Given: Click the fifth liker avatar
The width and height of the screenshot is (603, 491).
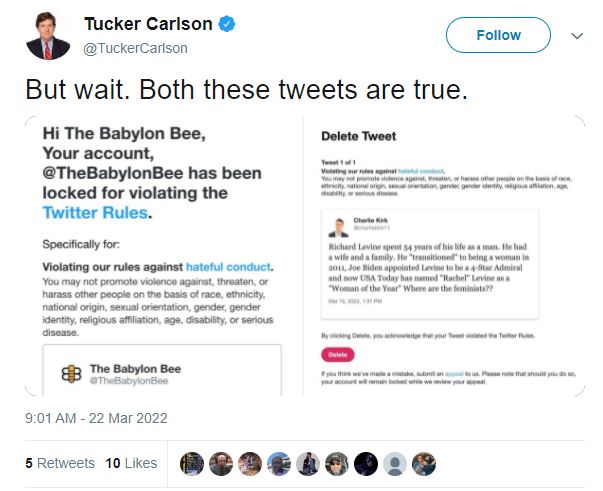Looking at the screenshot, I should (x=308, y=464).
